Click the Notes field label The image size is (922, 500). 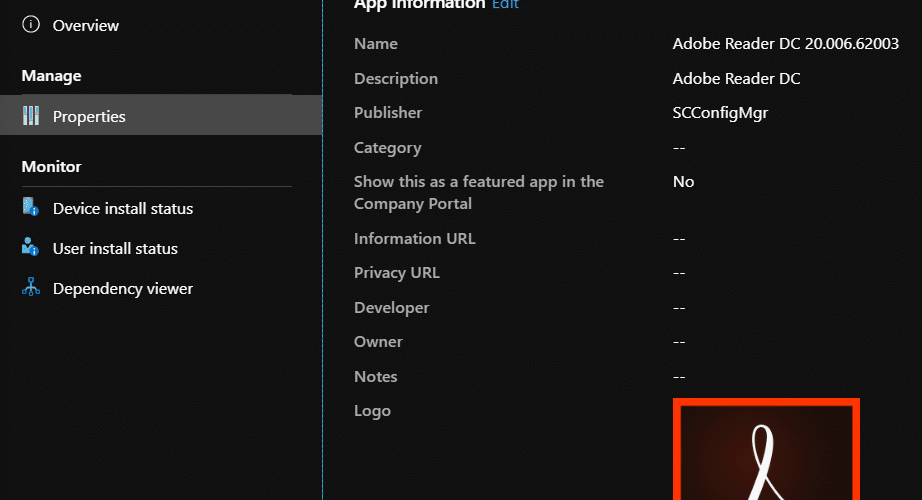376,376
